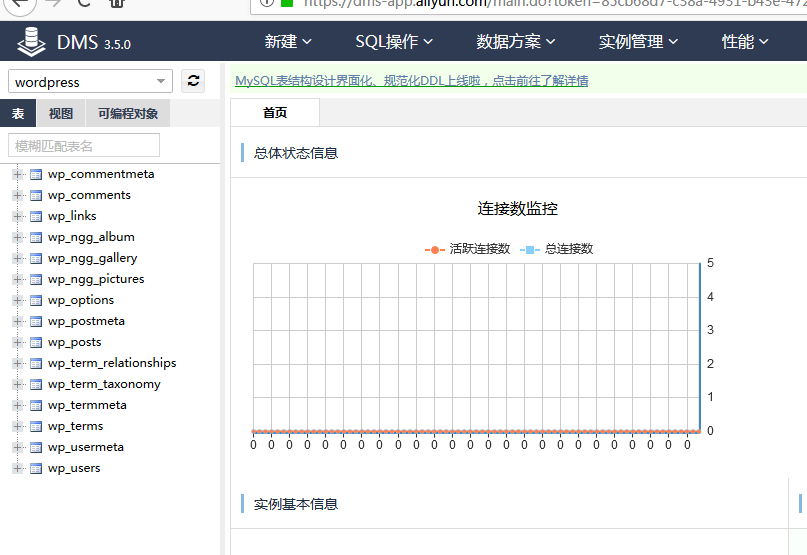Viewport: 807px width, 555px height.
Task: Click the 总体状态信息 section heading
Action: [296, 153]
